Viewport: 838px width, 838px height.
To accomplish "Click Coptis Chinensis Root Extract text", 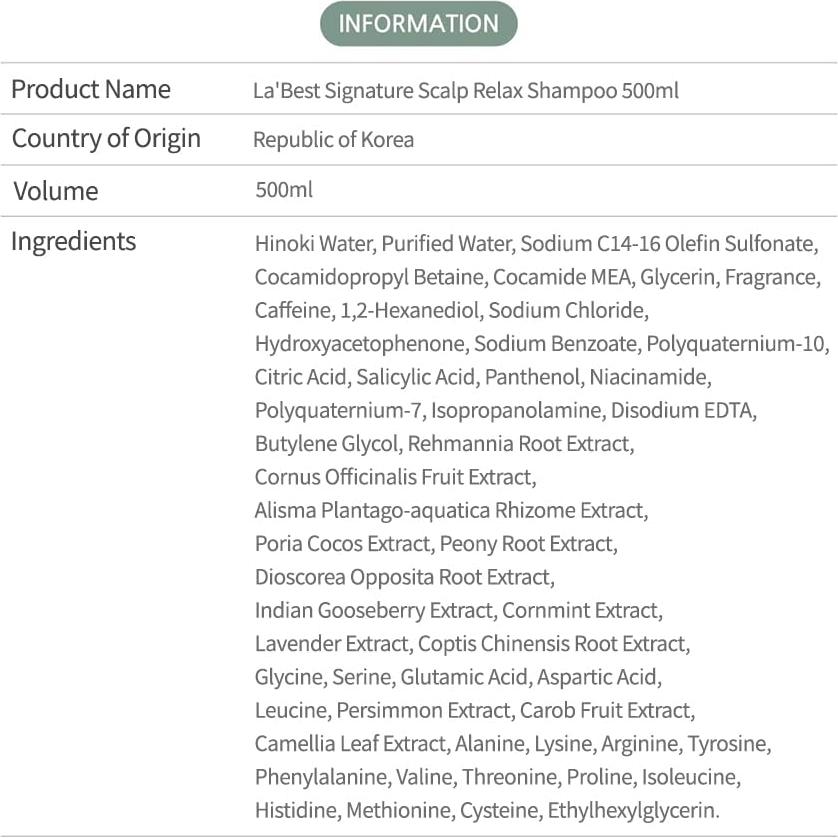I will point(552,643).
